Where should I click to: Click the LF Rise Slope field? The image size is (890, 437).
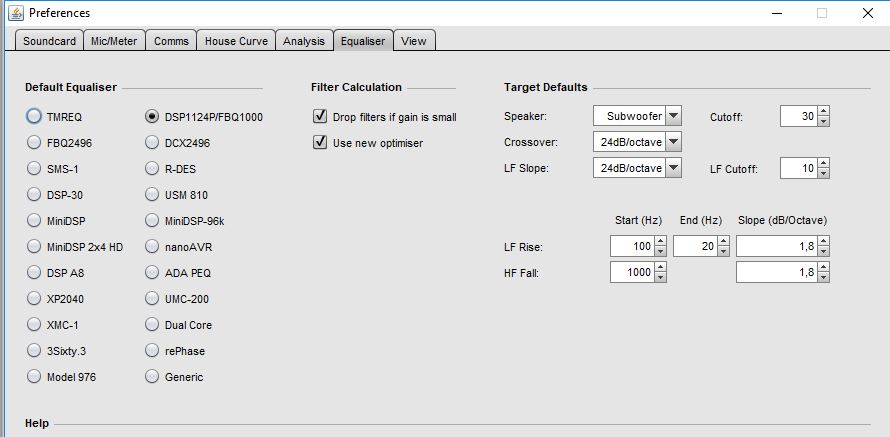[777, 246]
